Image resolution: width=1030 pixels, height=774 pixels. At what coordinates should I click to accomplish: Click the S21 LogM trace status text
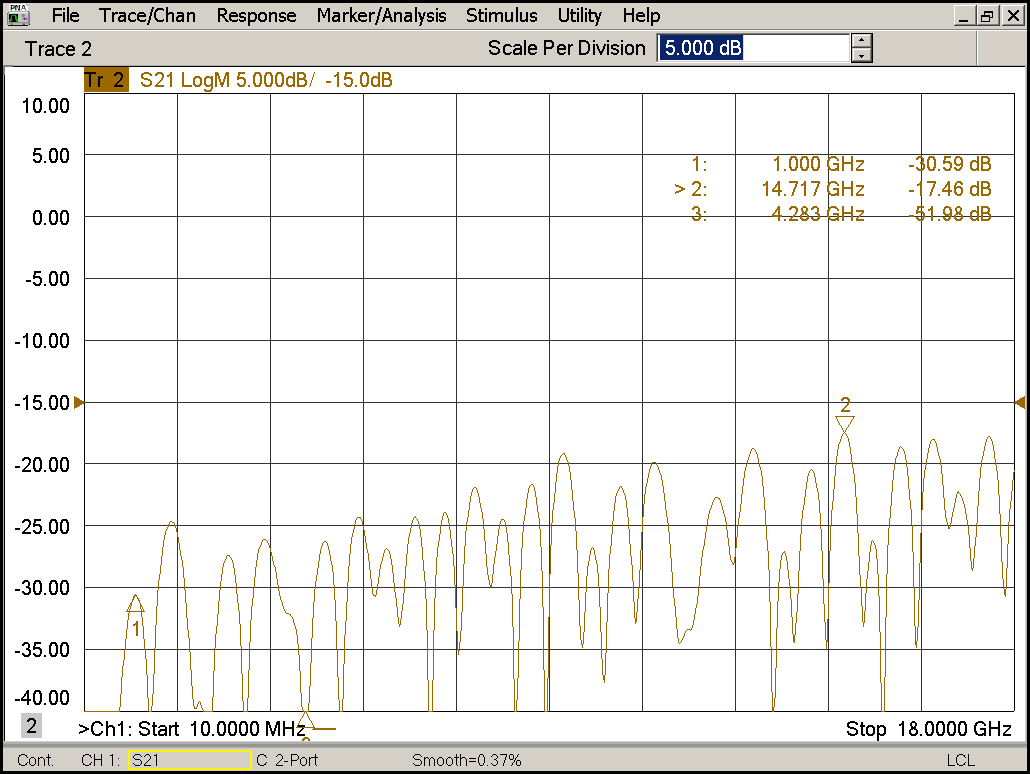pyautogui.click(x=265, y=80)
